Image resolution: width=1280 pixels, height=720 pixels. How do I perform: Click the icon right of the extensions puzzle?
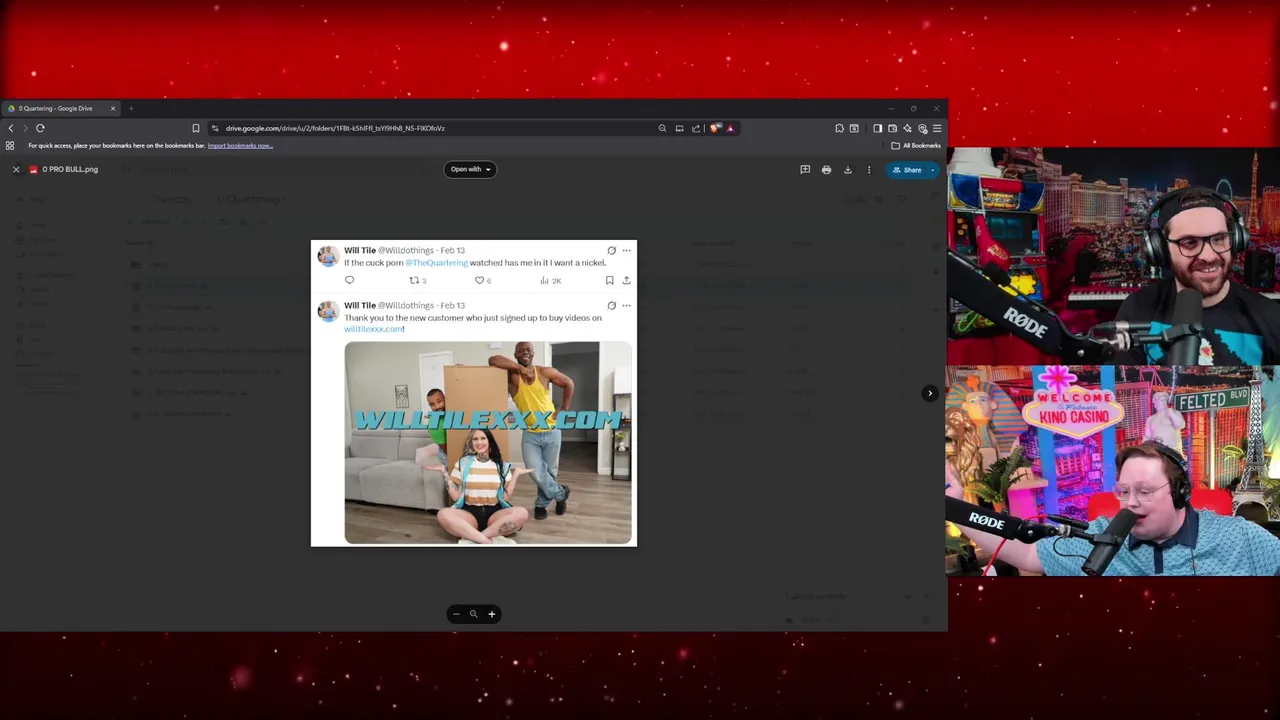click(854, 128)
